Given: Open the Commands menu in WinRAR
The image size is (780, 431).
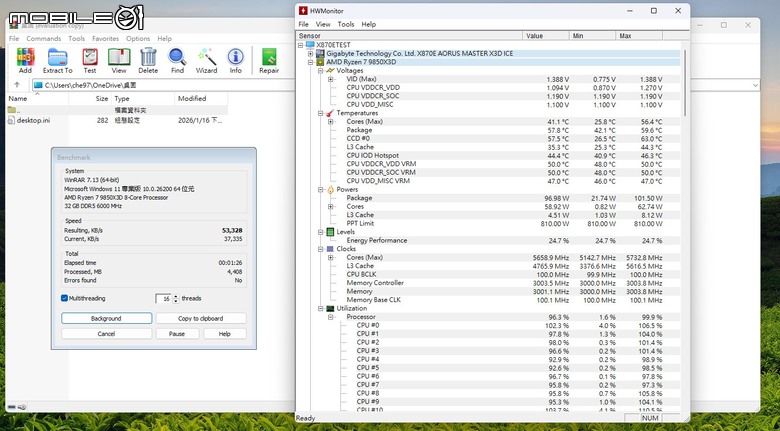Looking at the screenshot, I should (43, 39).
